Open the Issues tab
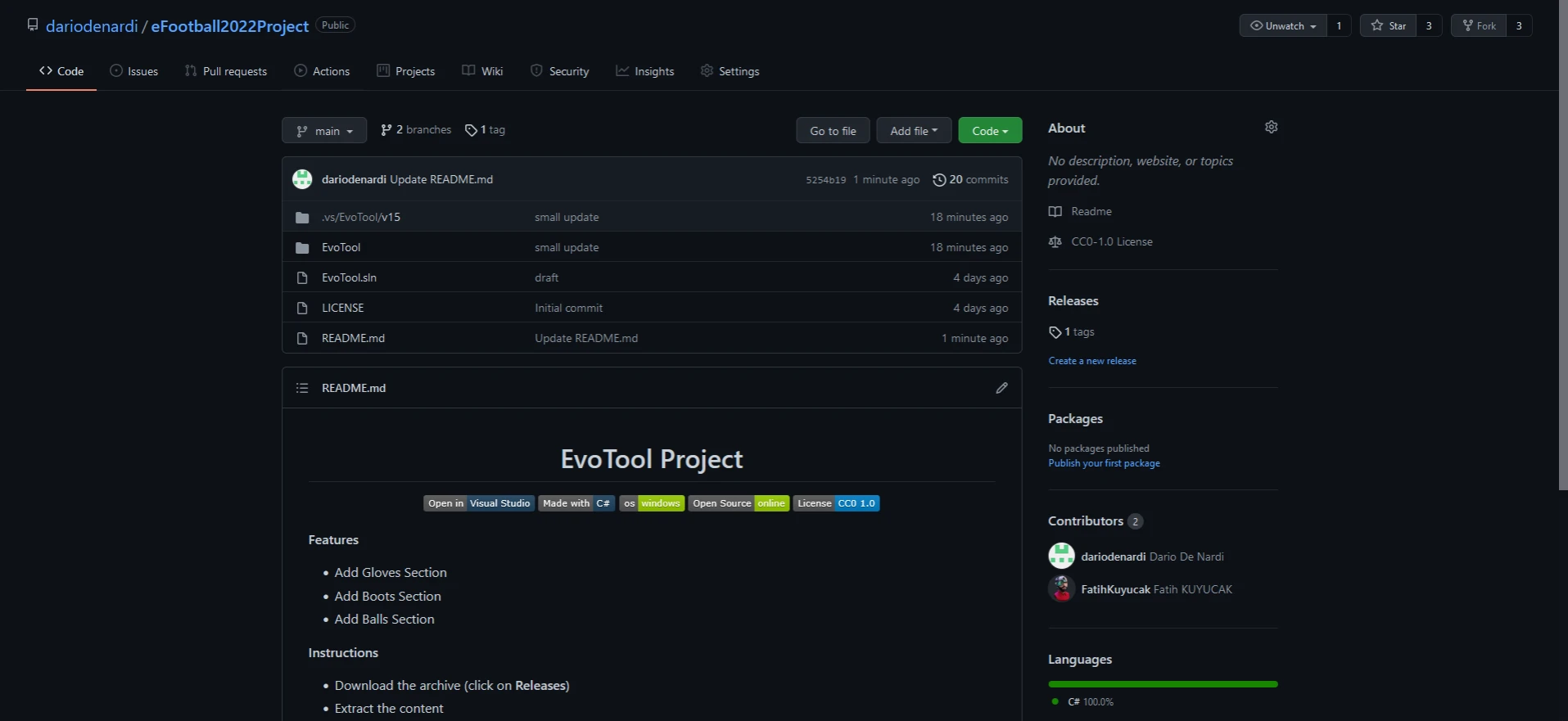The image size is (1568, 721). (134, 71)
